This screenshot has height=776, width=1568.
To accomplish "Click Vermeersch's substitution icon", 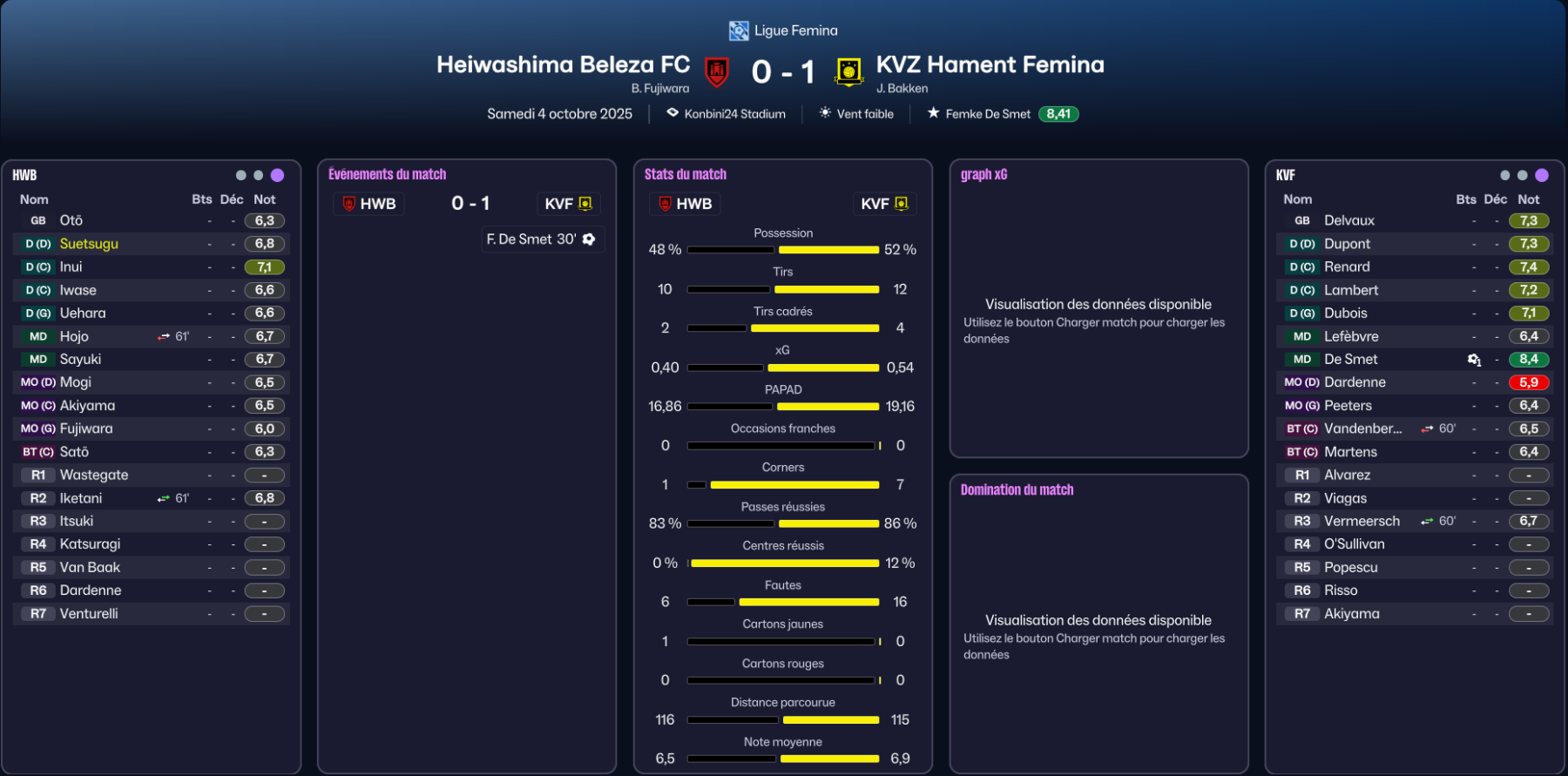I will pos(1427,521).
